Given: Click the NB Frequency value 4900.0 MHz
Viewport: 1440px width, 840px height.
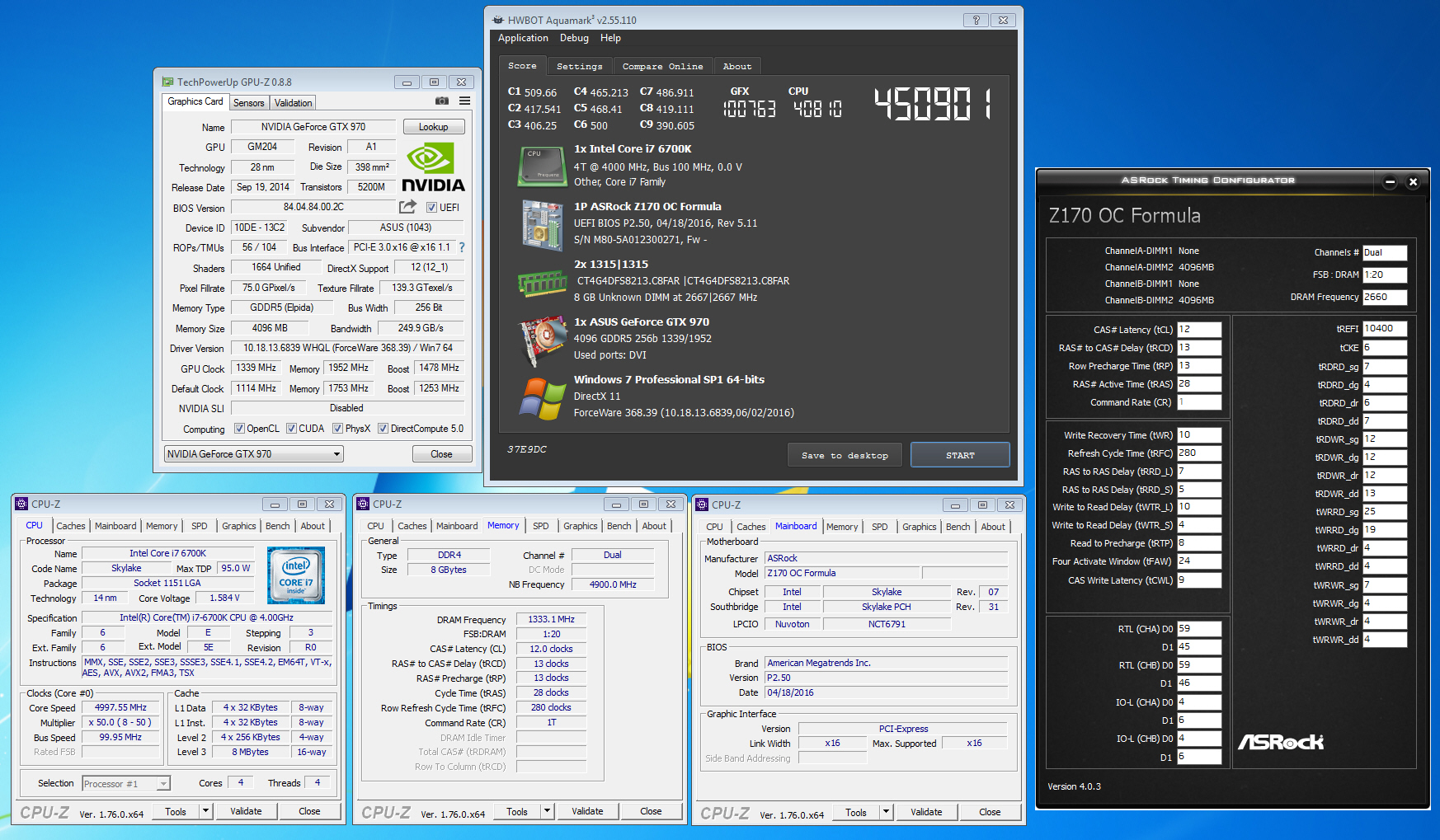Looking at the screenshot, I should point(613,584).
